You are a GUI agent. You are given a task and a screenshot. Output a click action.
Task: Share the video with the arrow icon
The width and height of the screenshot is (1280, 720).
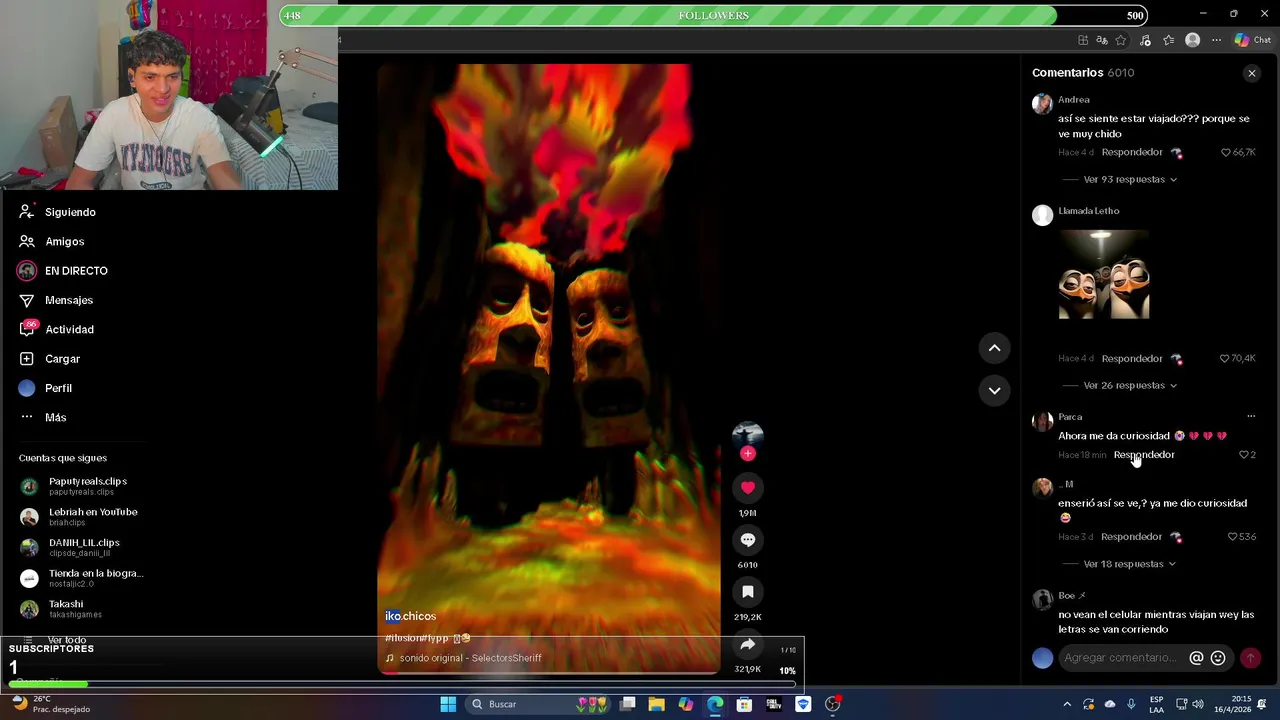pos(747,645)
